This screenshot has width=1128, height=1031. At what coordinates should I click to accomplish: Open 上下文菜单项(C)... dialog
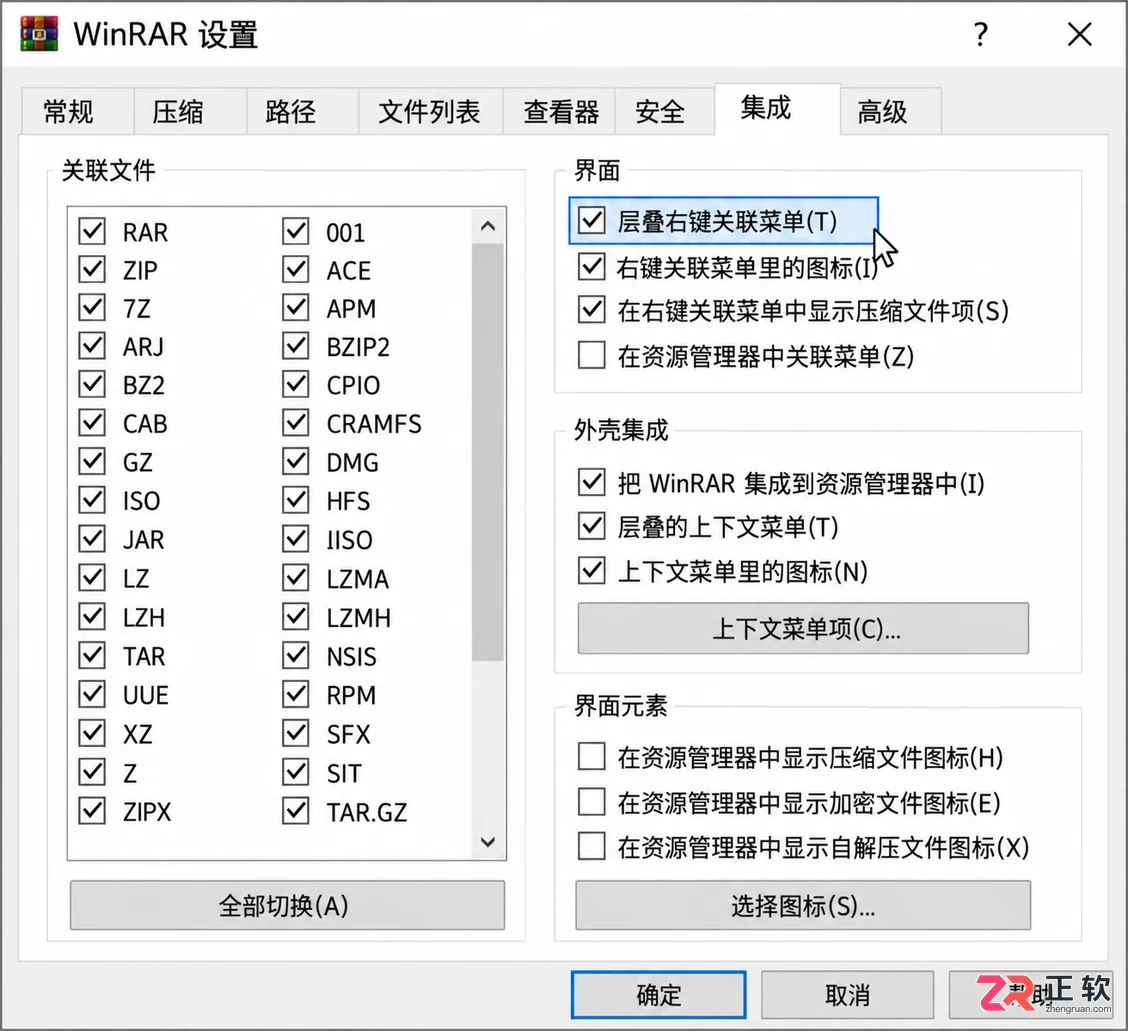(x=803, y=629)
